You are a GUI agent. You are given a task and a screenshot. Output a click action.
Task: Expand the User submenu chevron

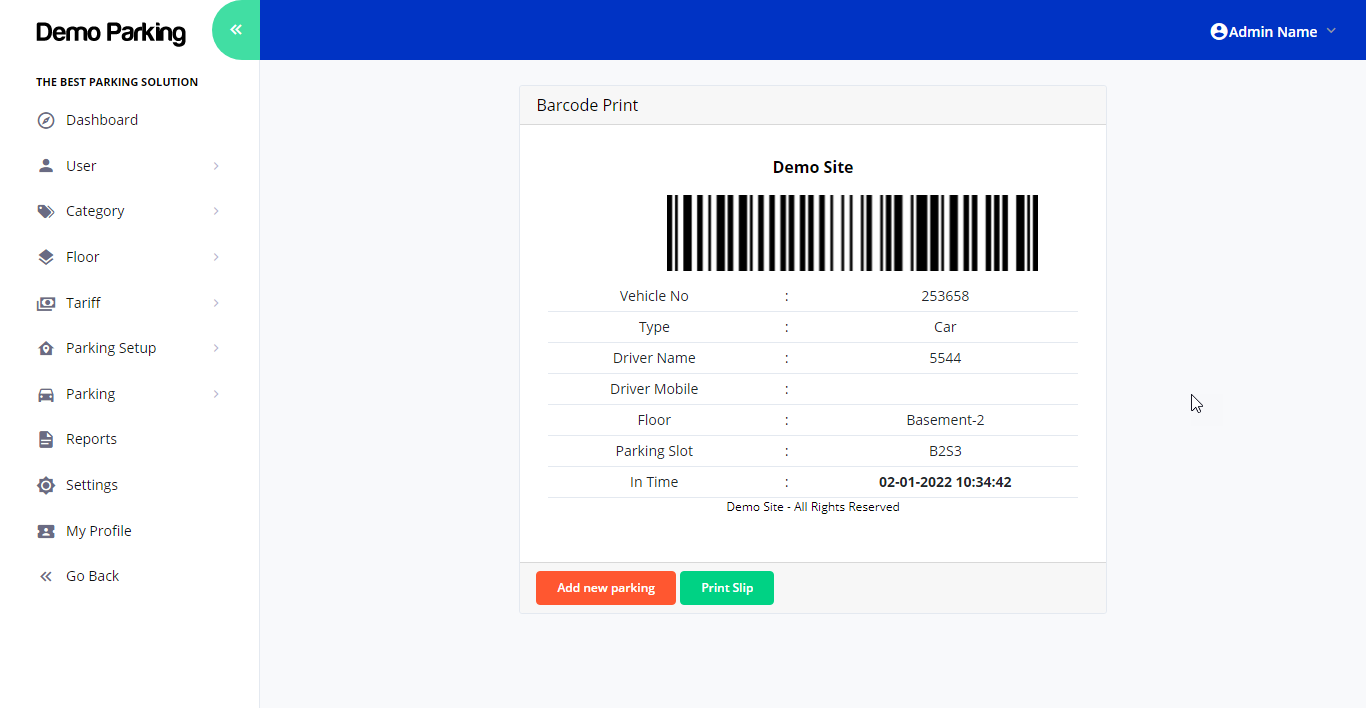[216, 166]
